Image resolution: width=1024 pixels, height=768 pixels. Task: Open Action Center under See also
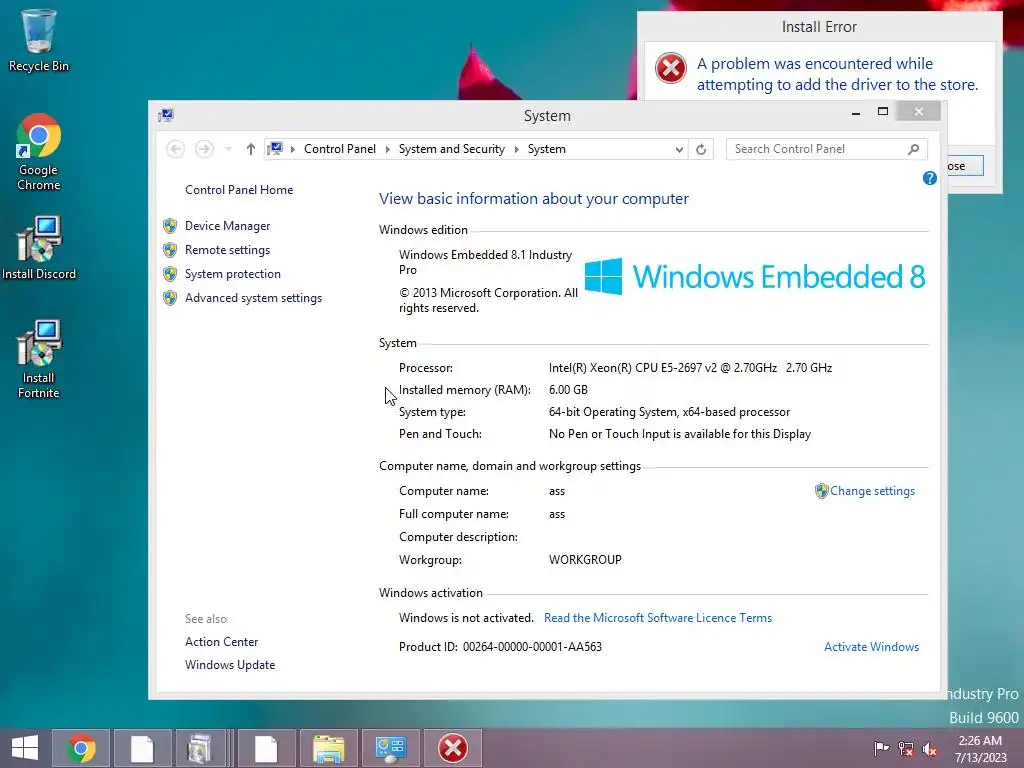tap(221, 642)
